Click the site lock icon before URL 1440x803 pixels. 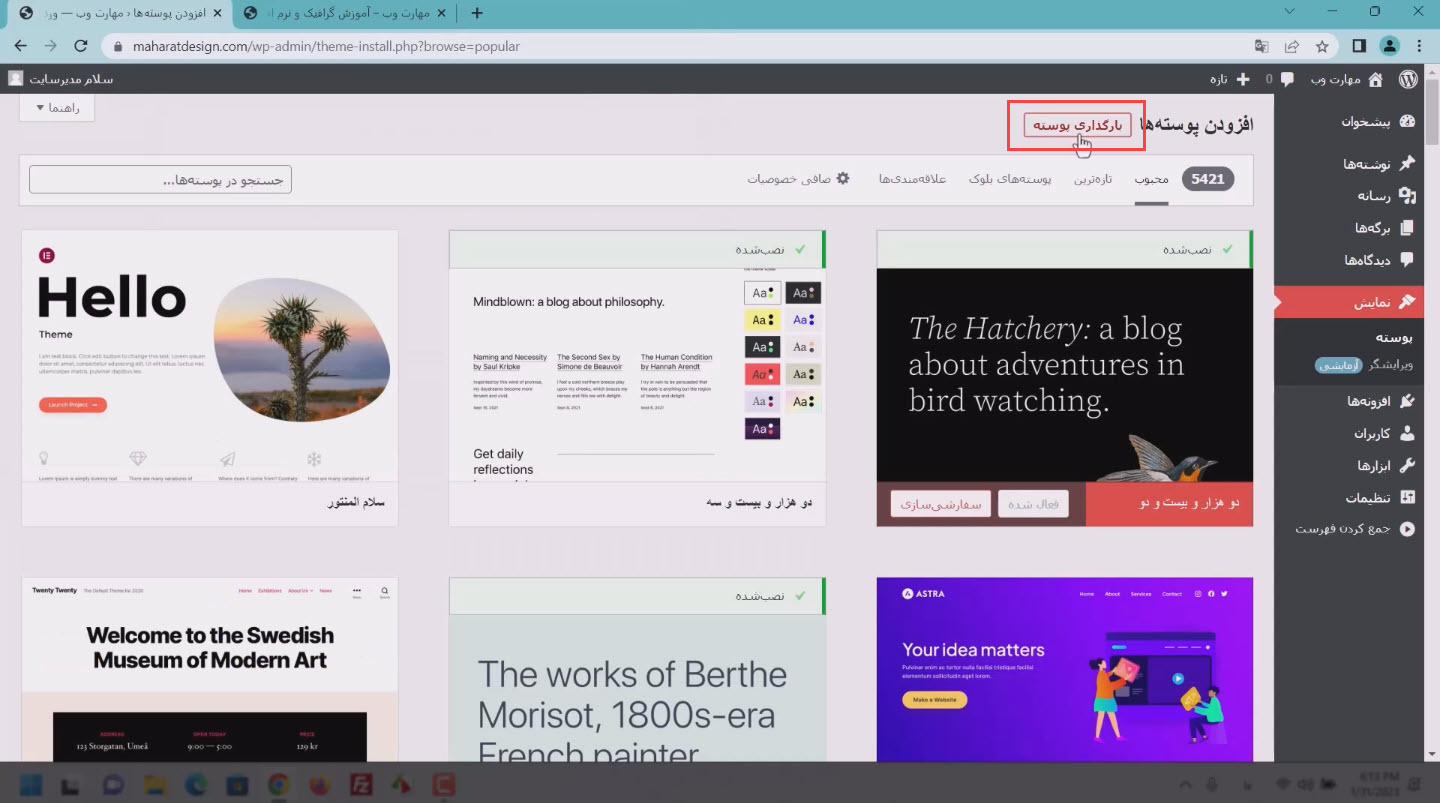pyautogui.click(x=118, y=46)
